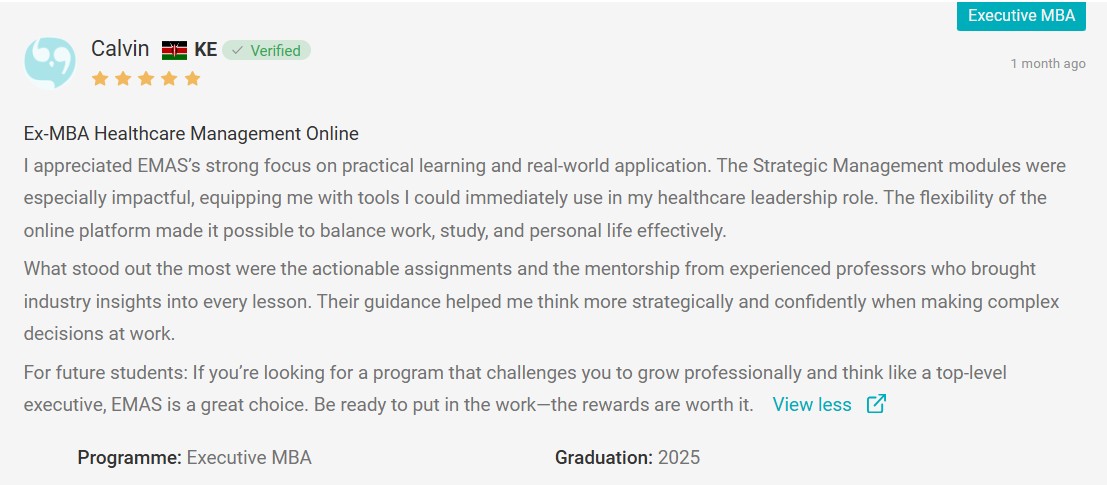Viewport: 1107px width, 485px height.
Task: Click the quote-mark avatar icon
Action: (x=49, y=62)
